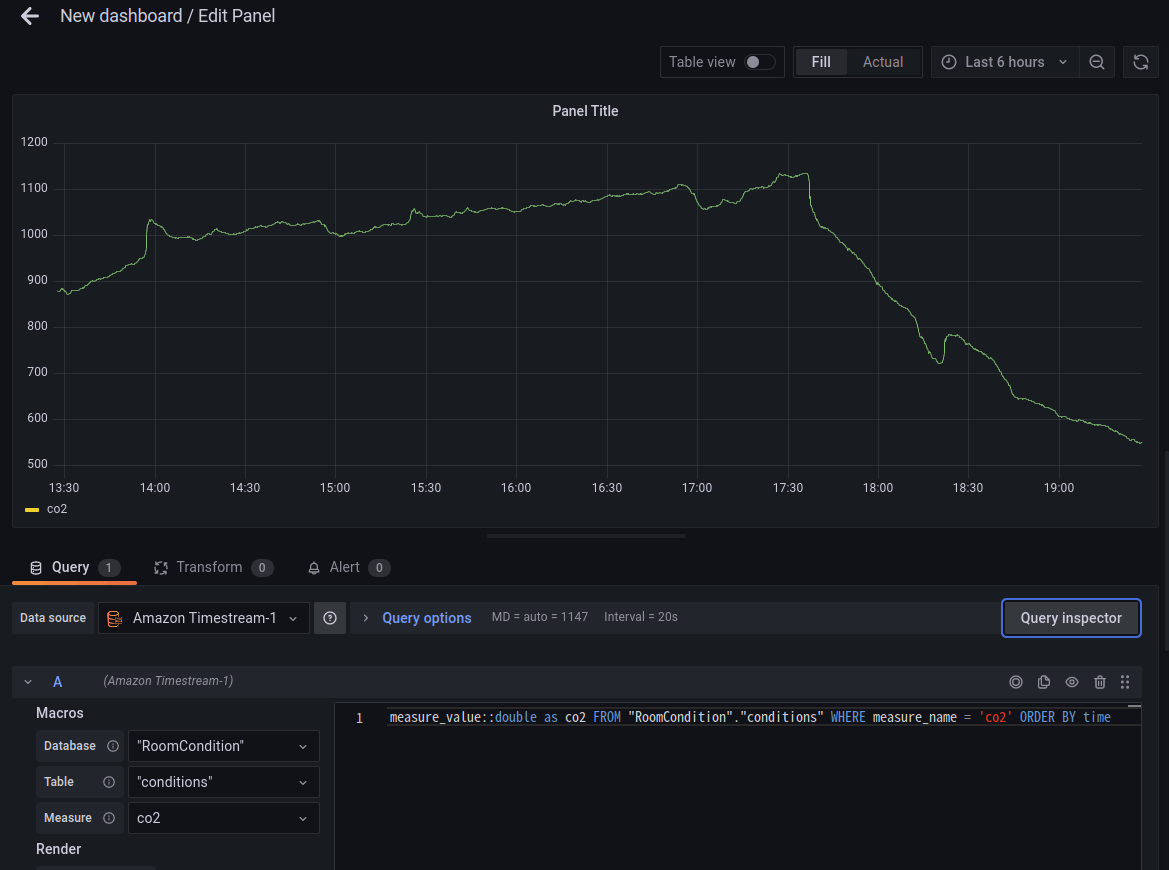Click the Database info icon

point(113,746)
